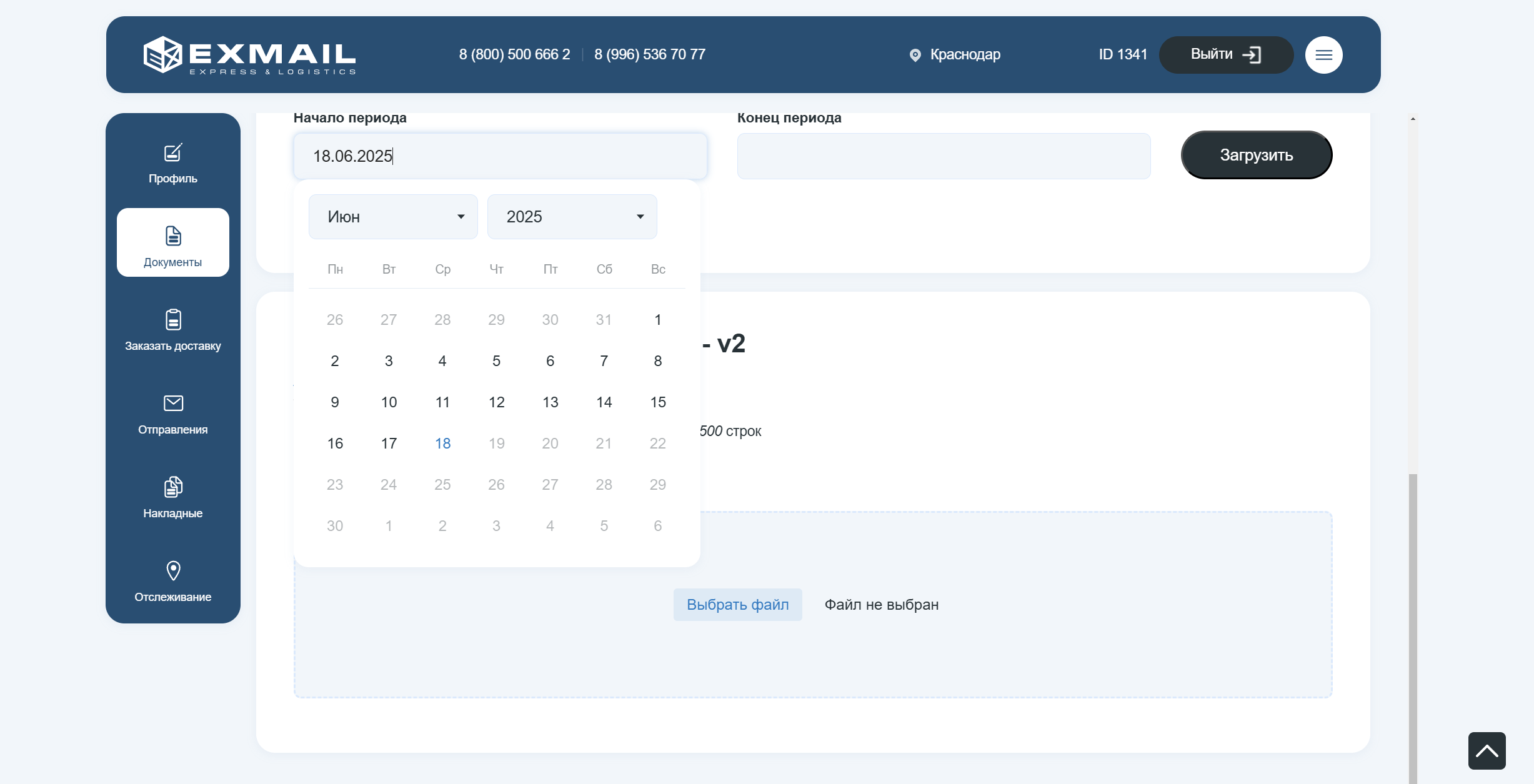Open the Order delivery clipboard icon
Viewport: 1534px width, 784px height.
tap(173, 320)
